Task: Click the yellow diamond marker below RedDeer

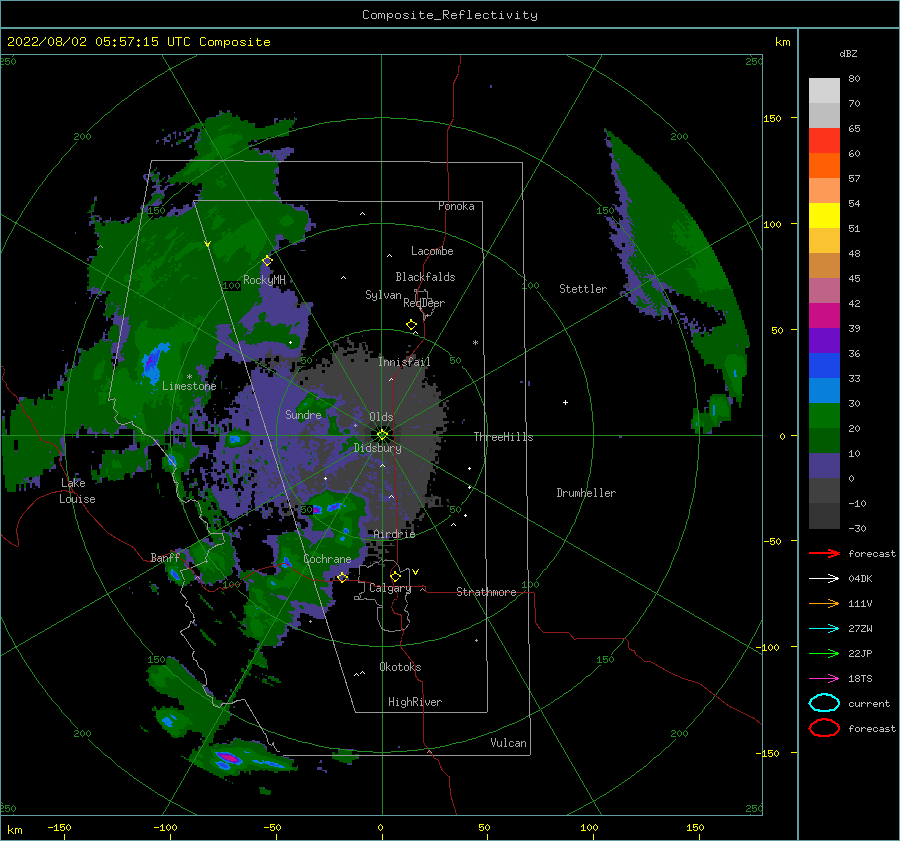Action: [x=411, y=325]
